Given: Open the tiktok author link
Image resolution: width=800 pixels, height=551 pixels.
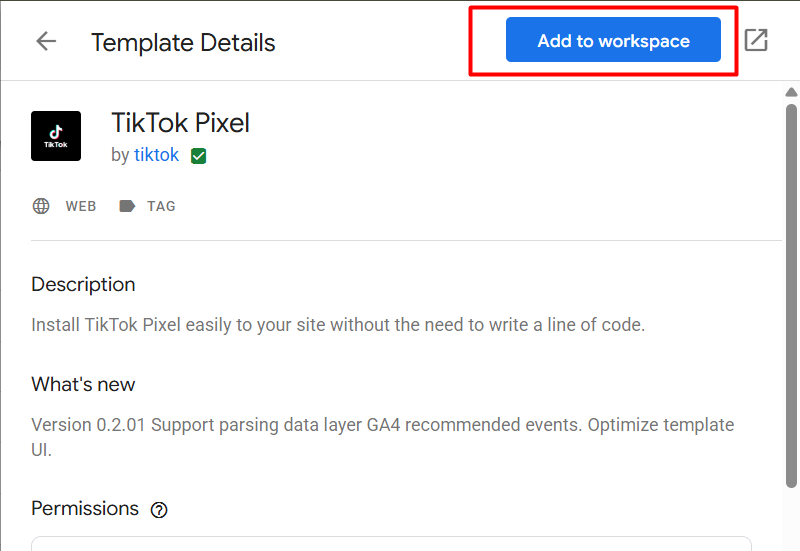Looking at the screenshot, I should coord(157,155).
